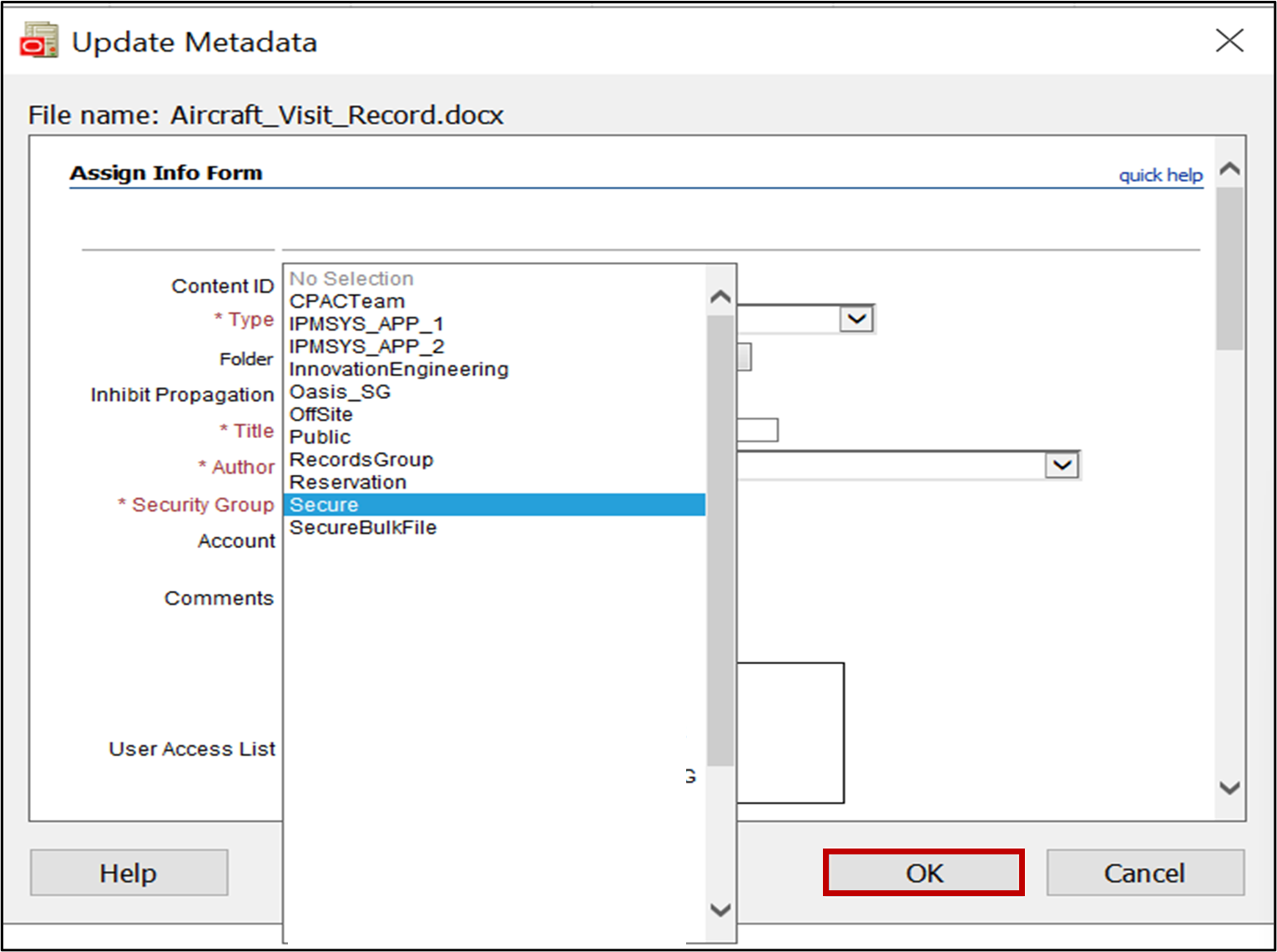This screenshot has height=952, width=1277.
Task: Choose IPMSYS_APP_2 in the dropdown list
Action: (x=366, y=346)
